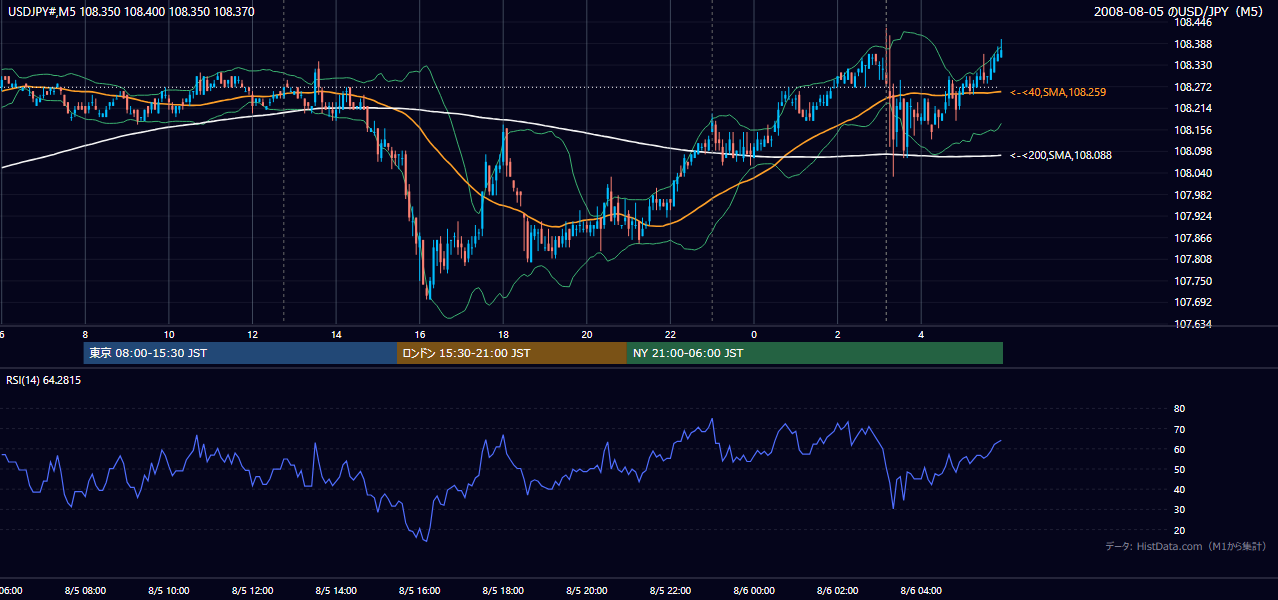Select the NY 21:00-06:00 JST session bar

[815, 353]
